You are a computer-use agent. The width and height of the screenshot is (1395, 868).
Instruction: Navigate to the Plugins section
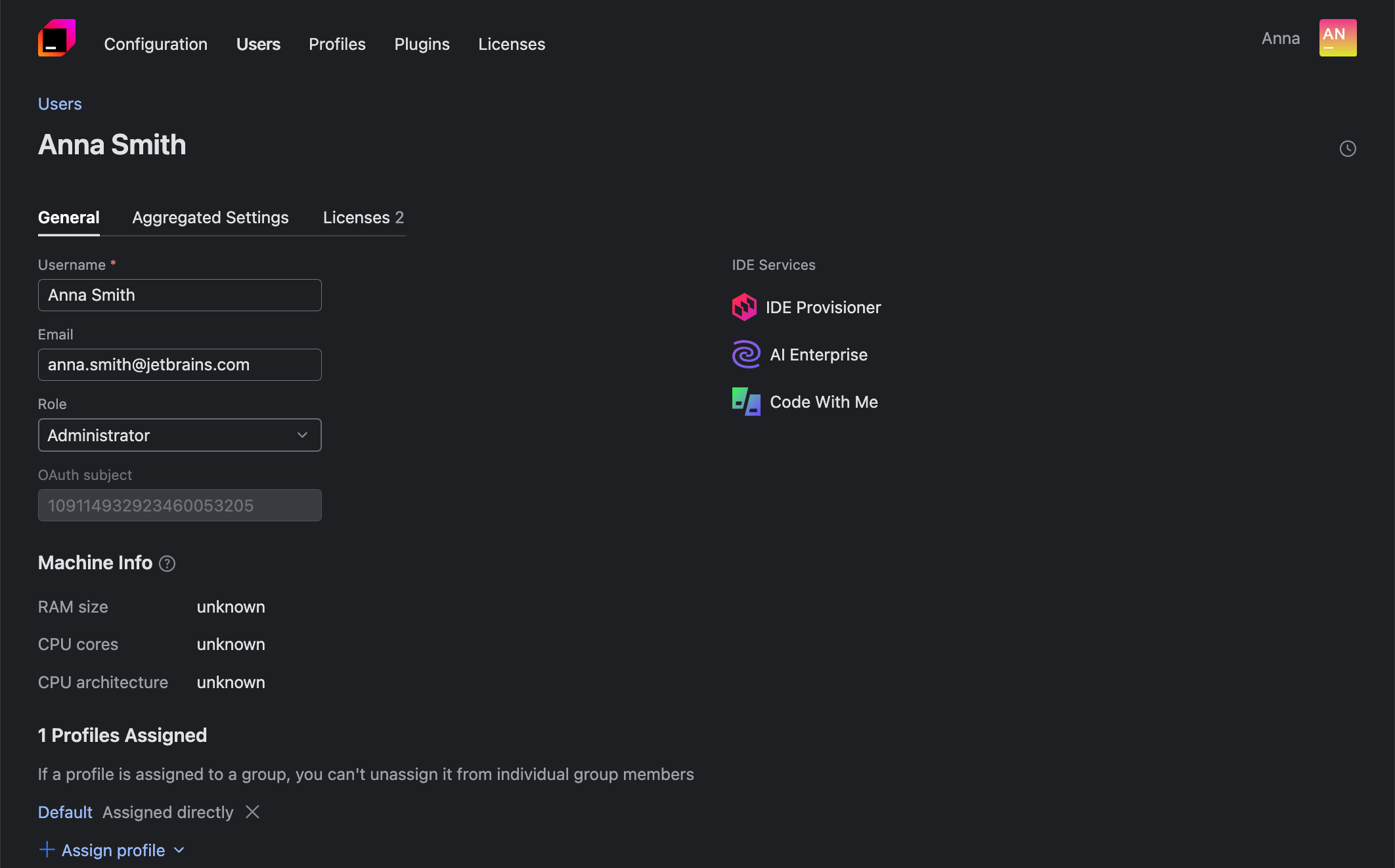click(x=422, y=44)
